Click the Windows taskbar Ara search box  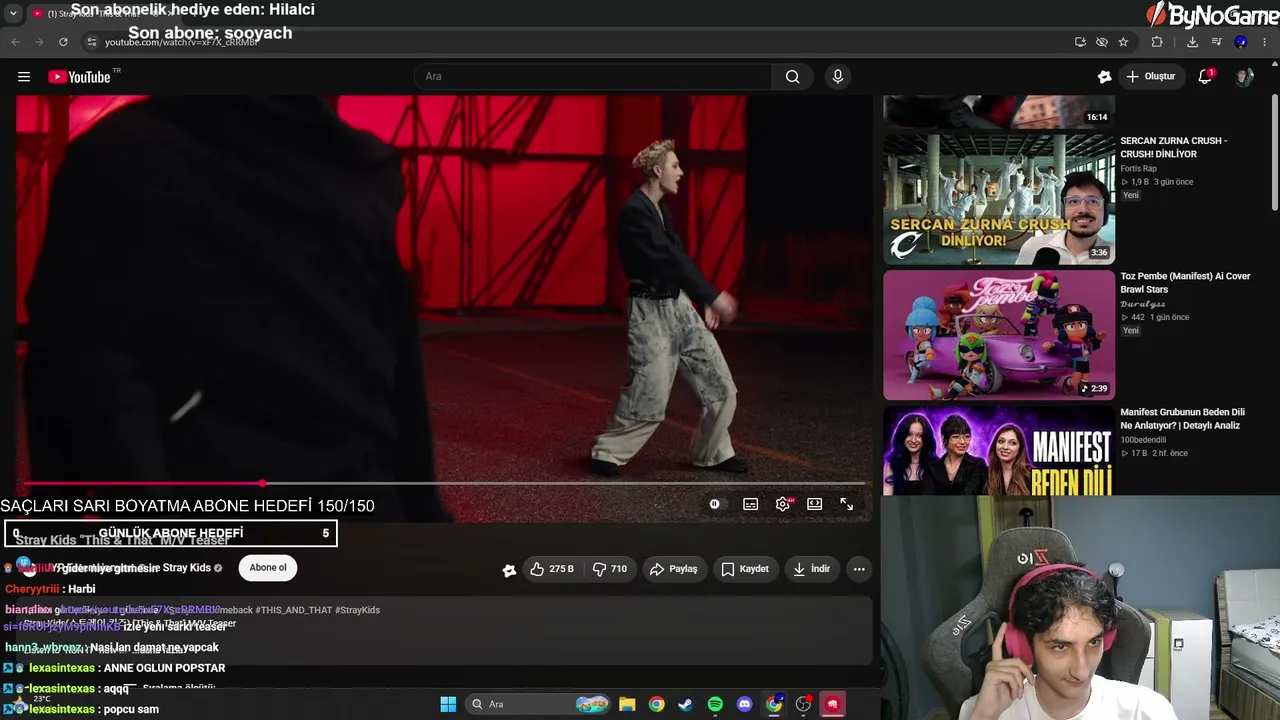[539, 704]
